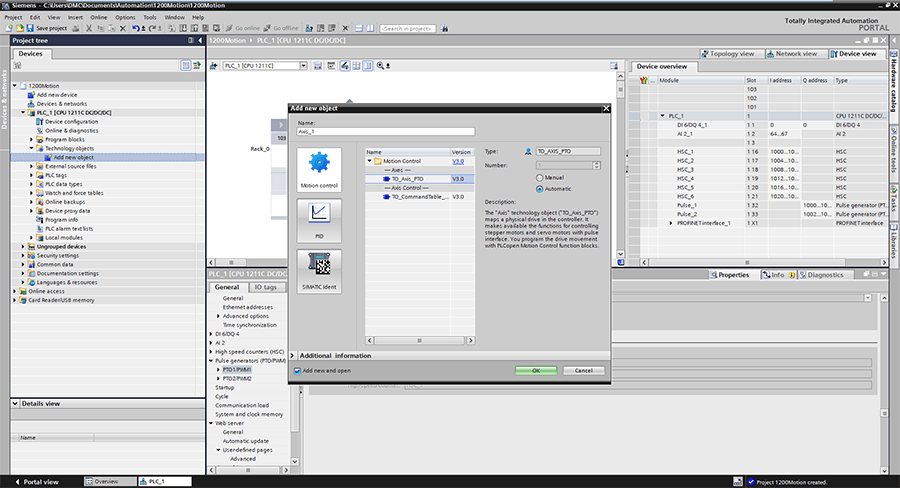900x488 pixels.
Task: Click Add new device in project tree
Action: click(57, 95)
